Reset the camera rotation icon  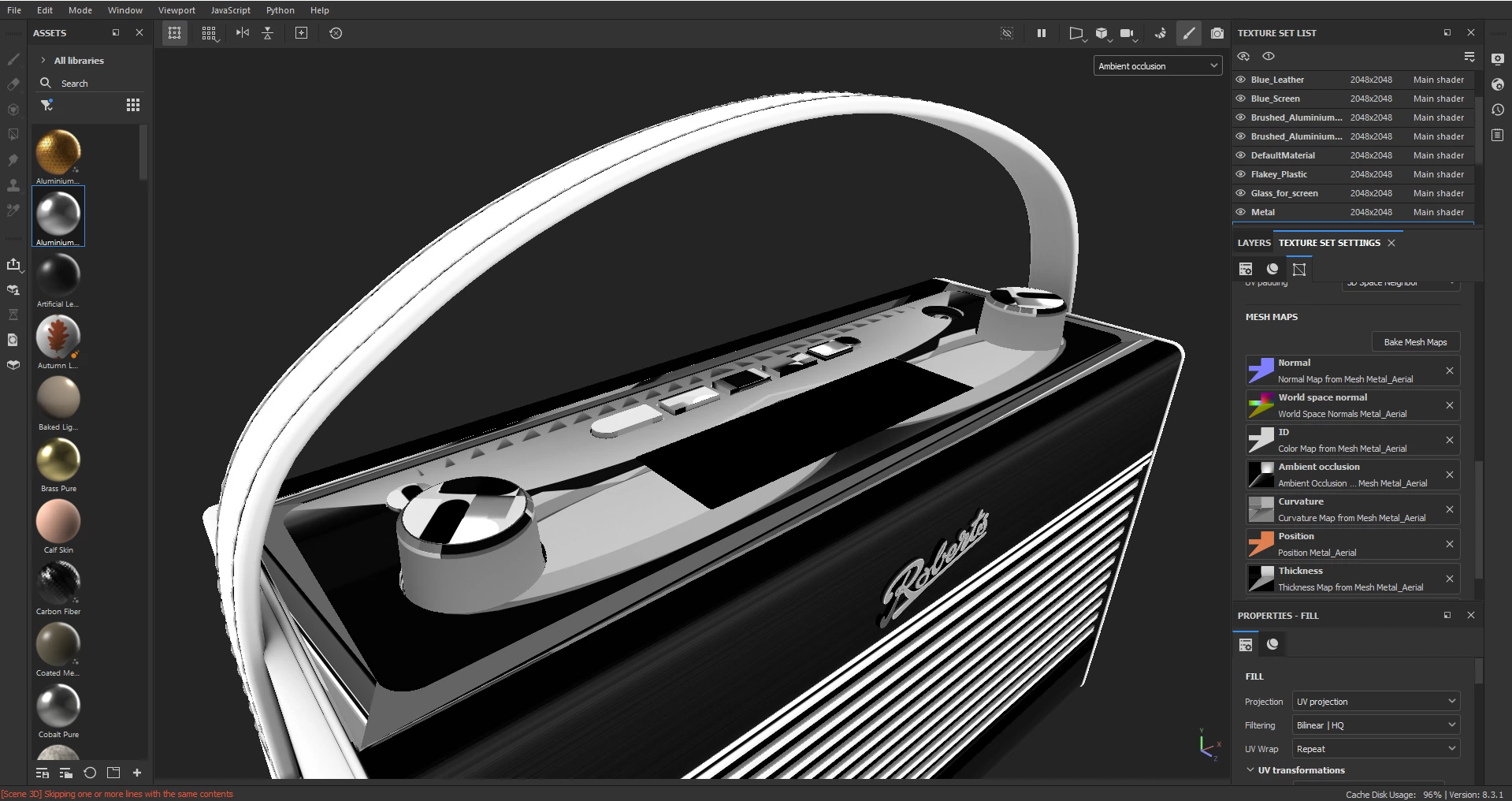point(336,33)
